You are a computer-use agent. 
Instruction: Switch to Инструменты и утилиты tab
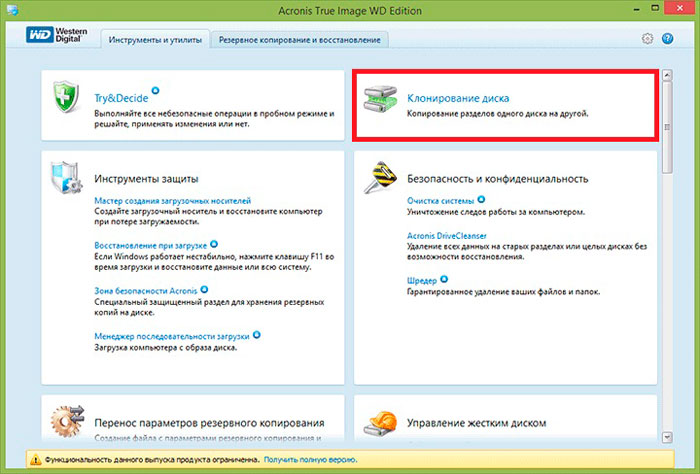[155, 40]
